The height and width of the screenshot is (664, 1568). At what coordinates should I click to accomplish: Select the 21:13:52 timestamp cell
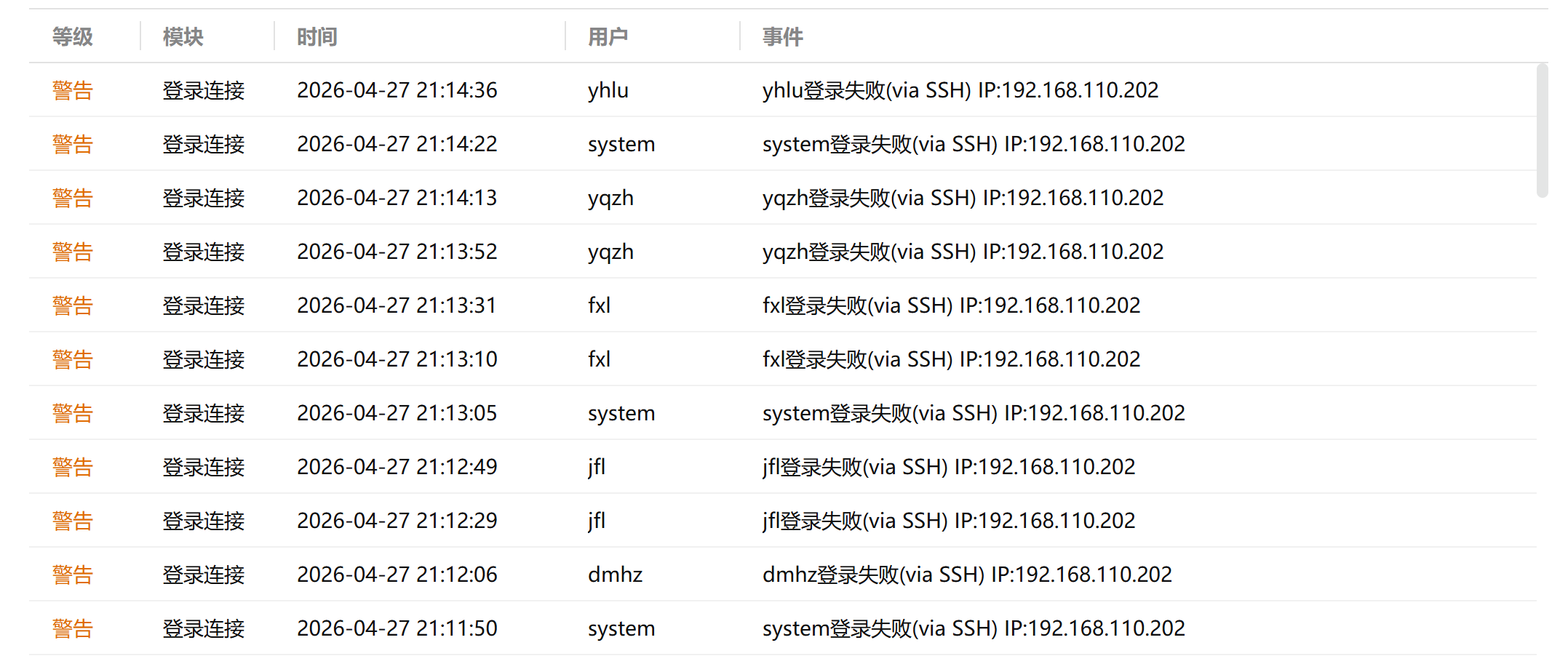pyautogui.click(x=397, y=252)
